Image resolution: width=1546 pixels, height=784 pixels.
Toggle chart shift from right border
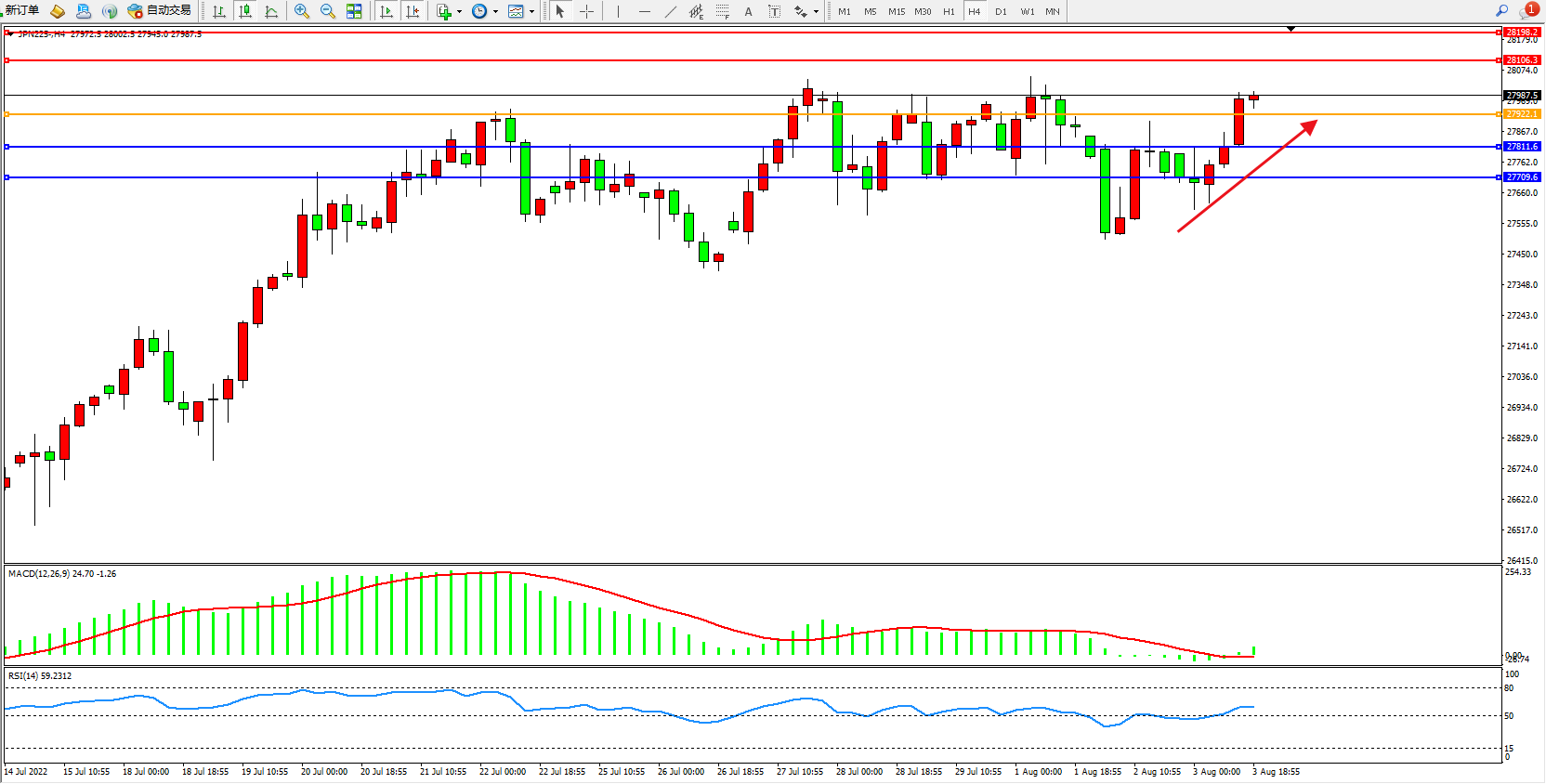tap(413, 11)
